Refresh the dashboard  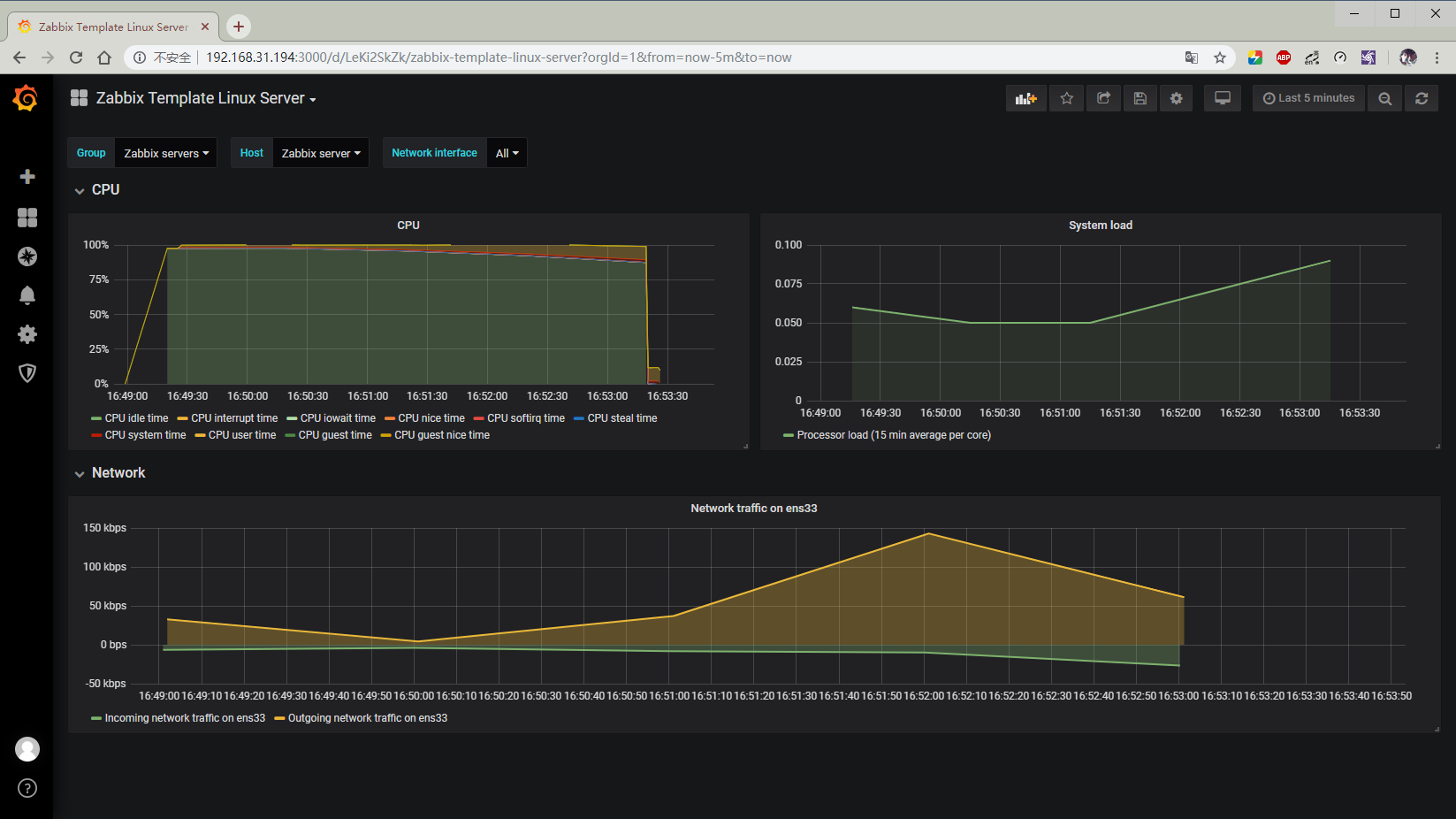point(1422,98)
